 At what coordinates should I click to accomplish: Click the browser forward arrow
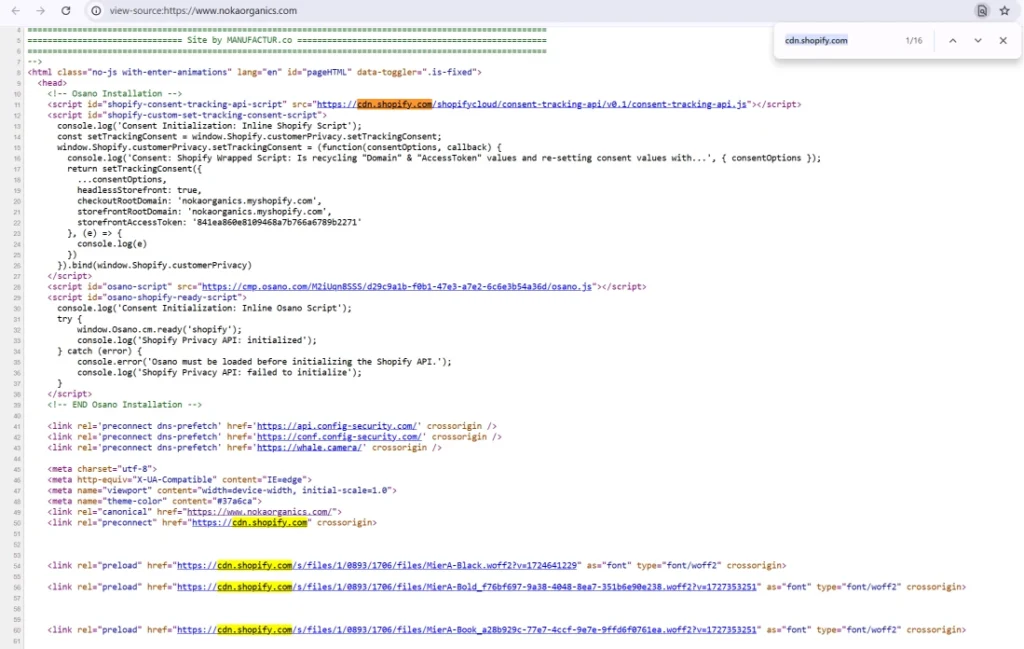point(40,11)
